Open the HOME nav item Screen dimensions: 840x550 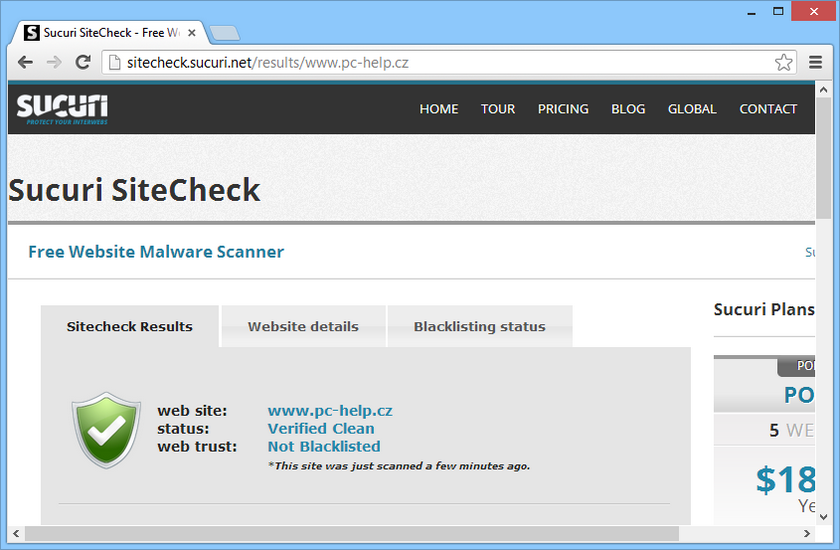[x=439, y=109]
